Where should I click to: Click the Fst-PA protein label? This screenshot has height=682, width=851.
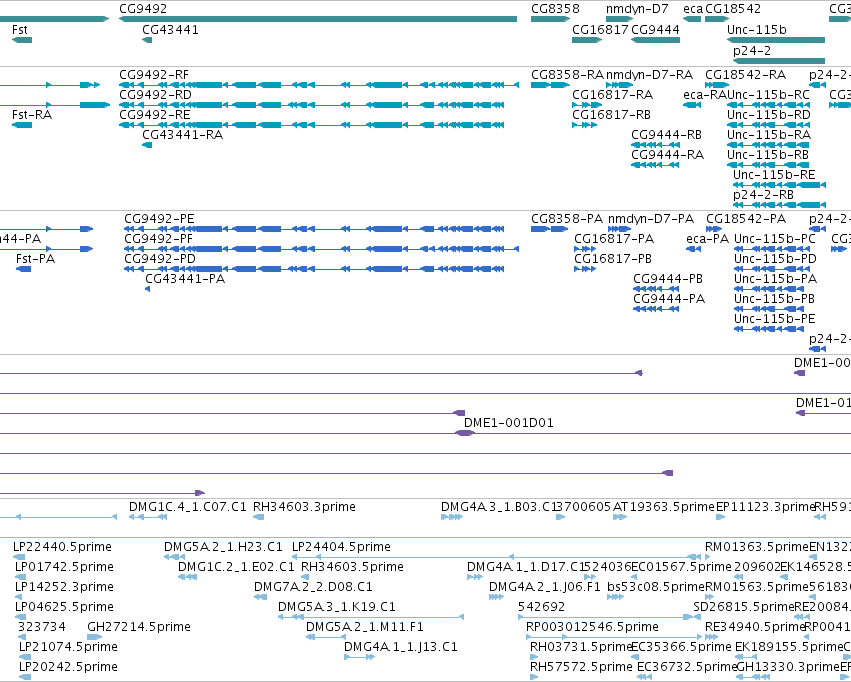coord(36,259)
